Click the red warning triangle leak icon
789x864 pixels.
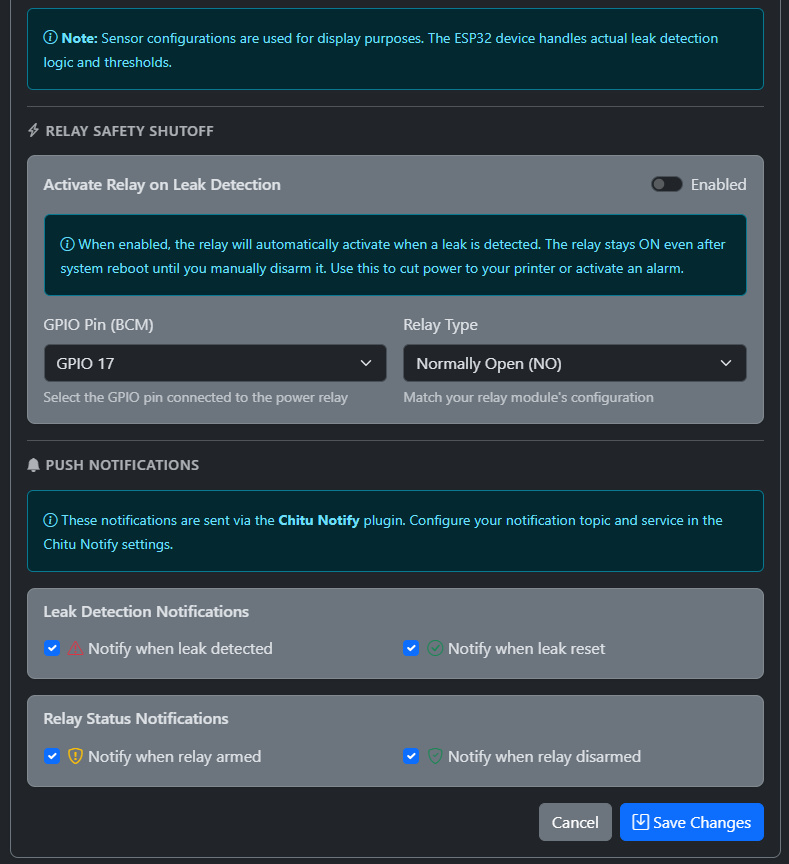pyautogui.click(x=75, y=648)
